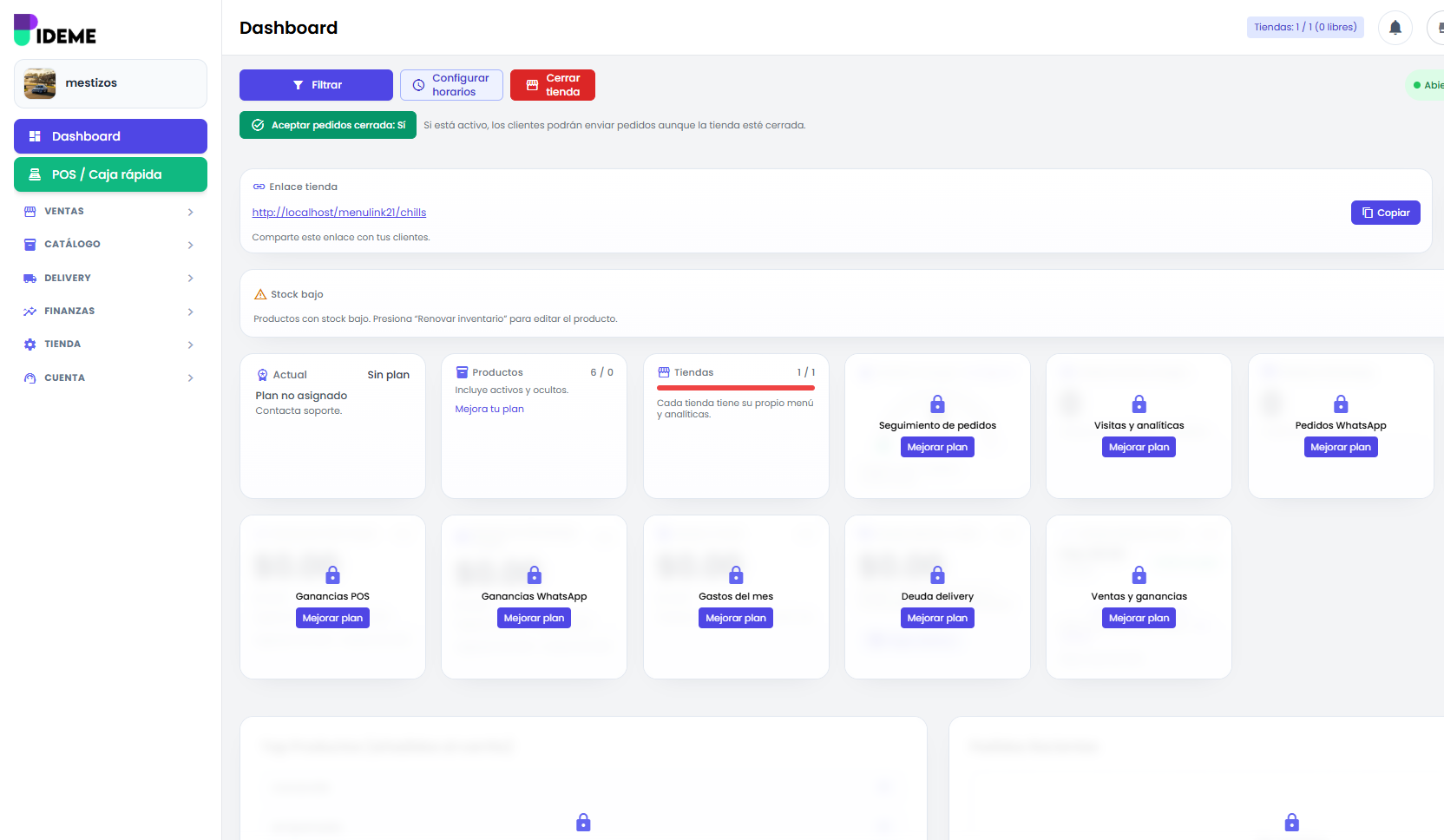Image resolution: width=1444 pixels, height=840 pixels.
Task: Select CATÁLOGO in the sidebar
Action: click(72, 245)
